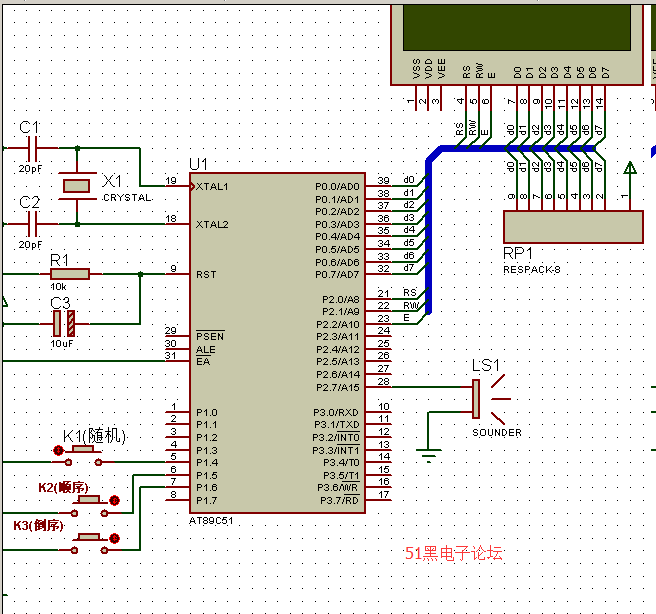The height and width of the screenshot is (614, 656).
Task: Click the U1 reference label
Action: point(198,164)
